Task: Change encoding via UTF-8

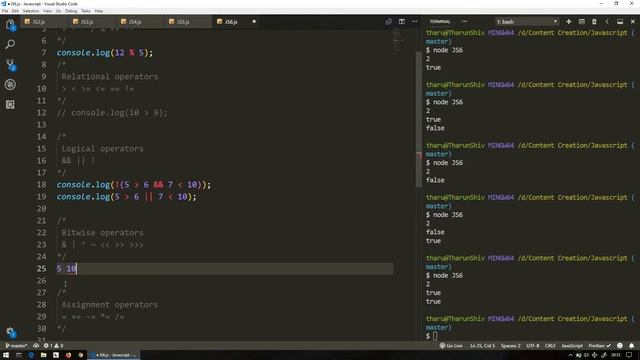Action: point(533,346)
